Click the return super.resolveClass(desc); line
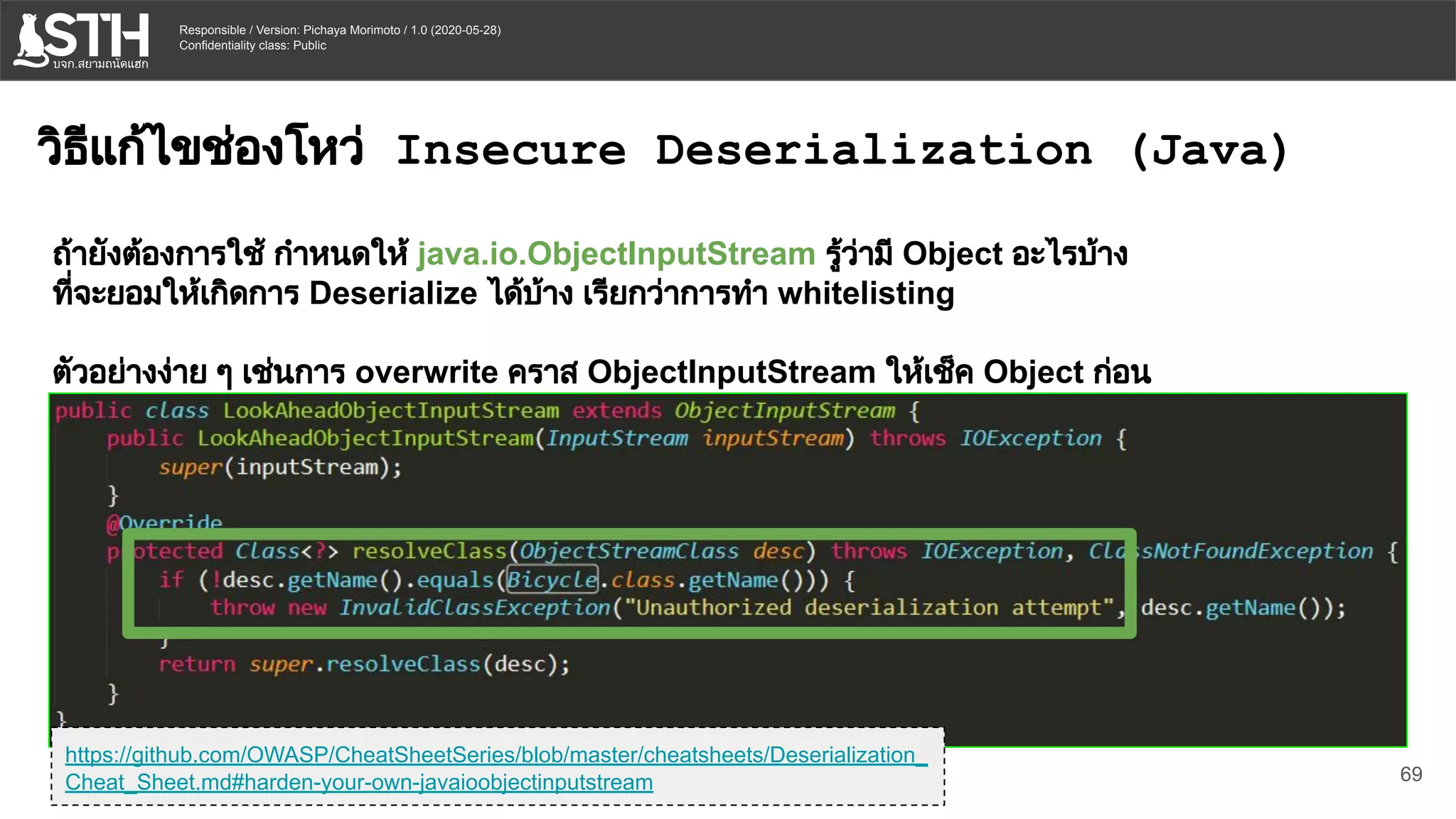Viewport: 1456px width, 819px height. [364, 664]
